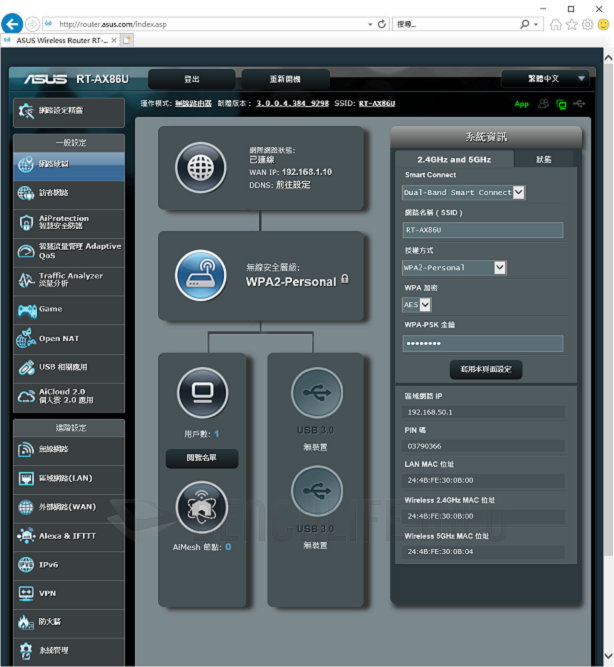
Task: Select the wireless router security icon
Action: point(200,275)
